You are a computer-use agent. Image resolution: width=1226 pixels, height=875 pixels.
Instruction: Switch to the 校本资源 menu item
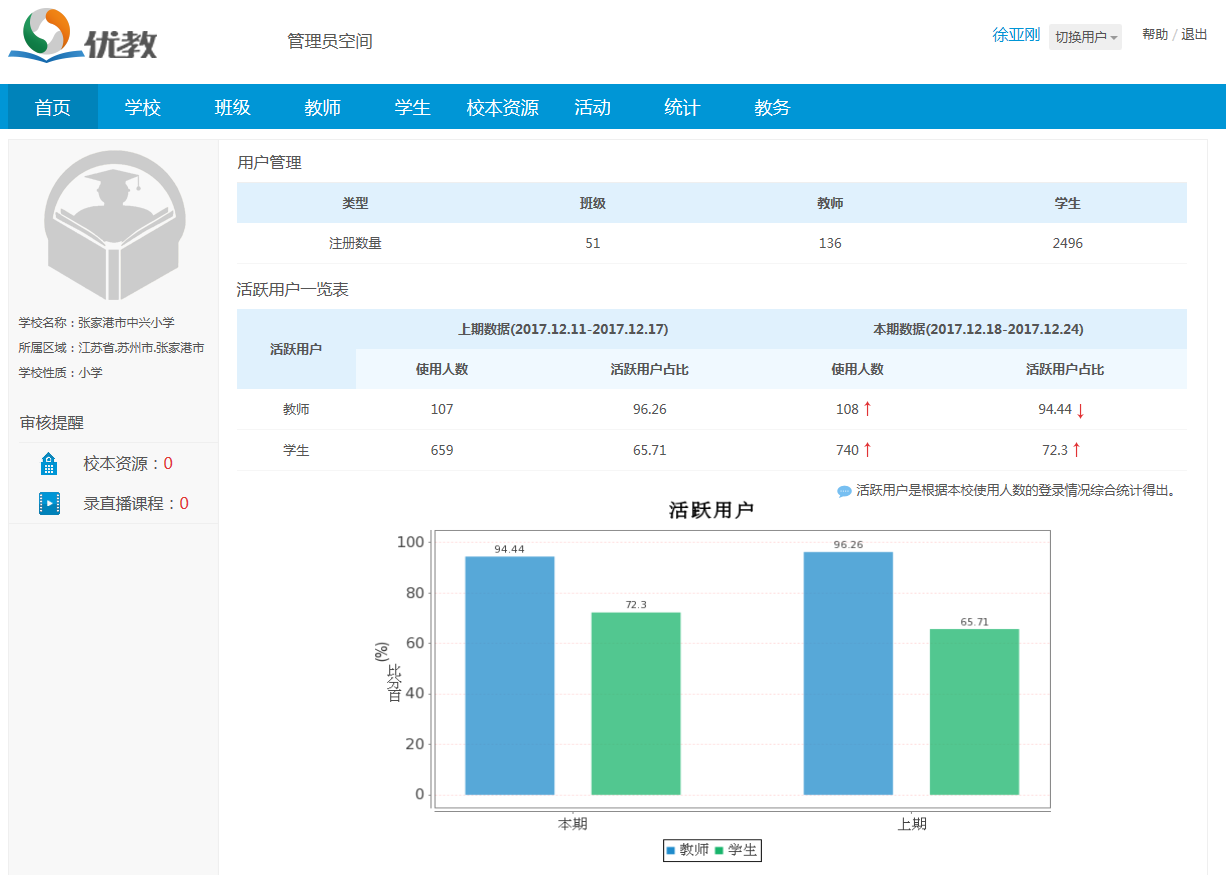(x=502, y=108)
